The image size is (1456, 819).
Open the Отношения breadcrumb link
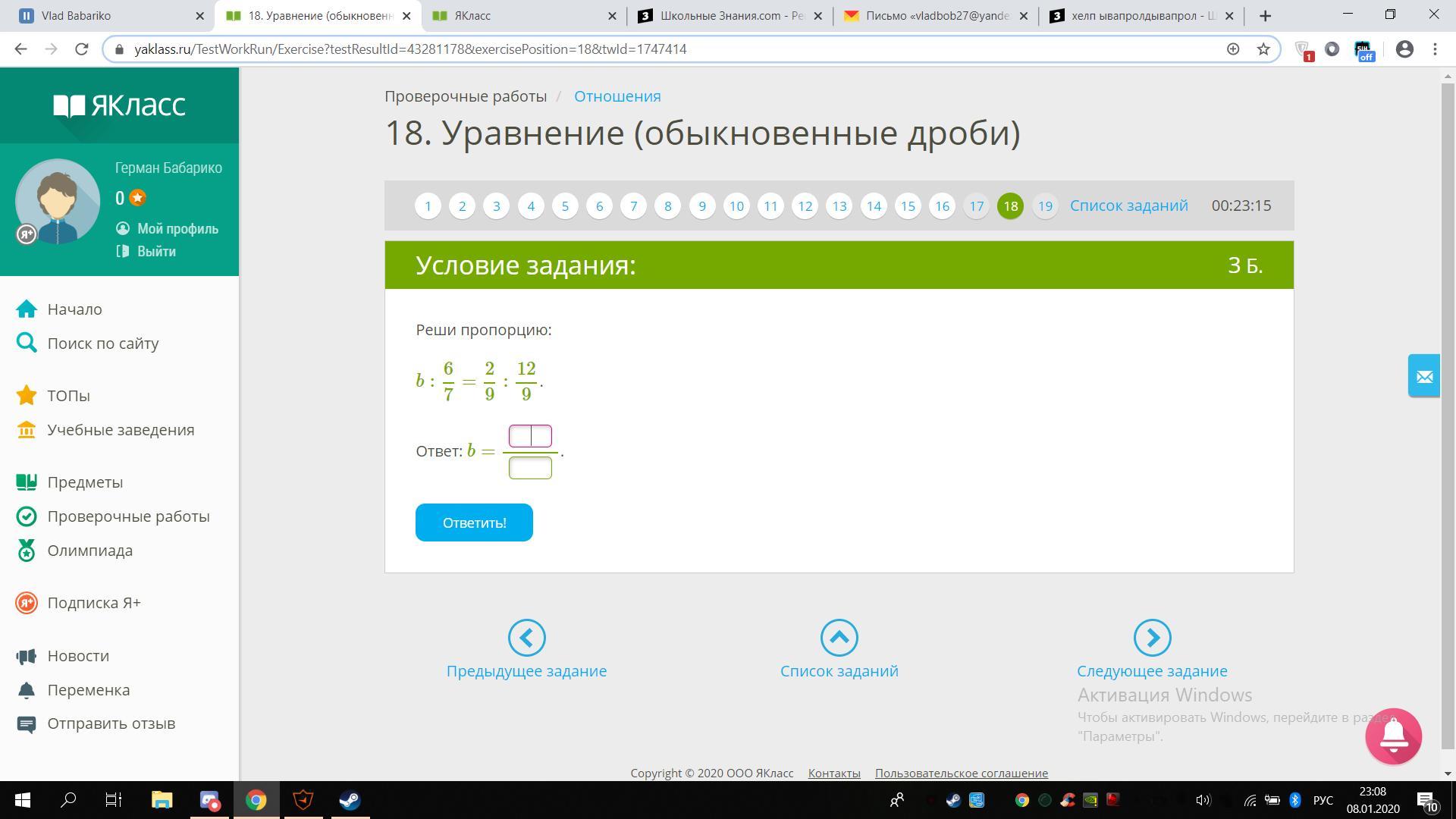[617, 96]
